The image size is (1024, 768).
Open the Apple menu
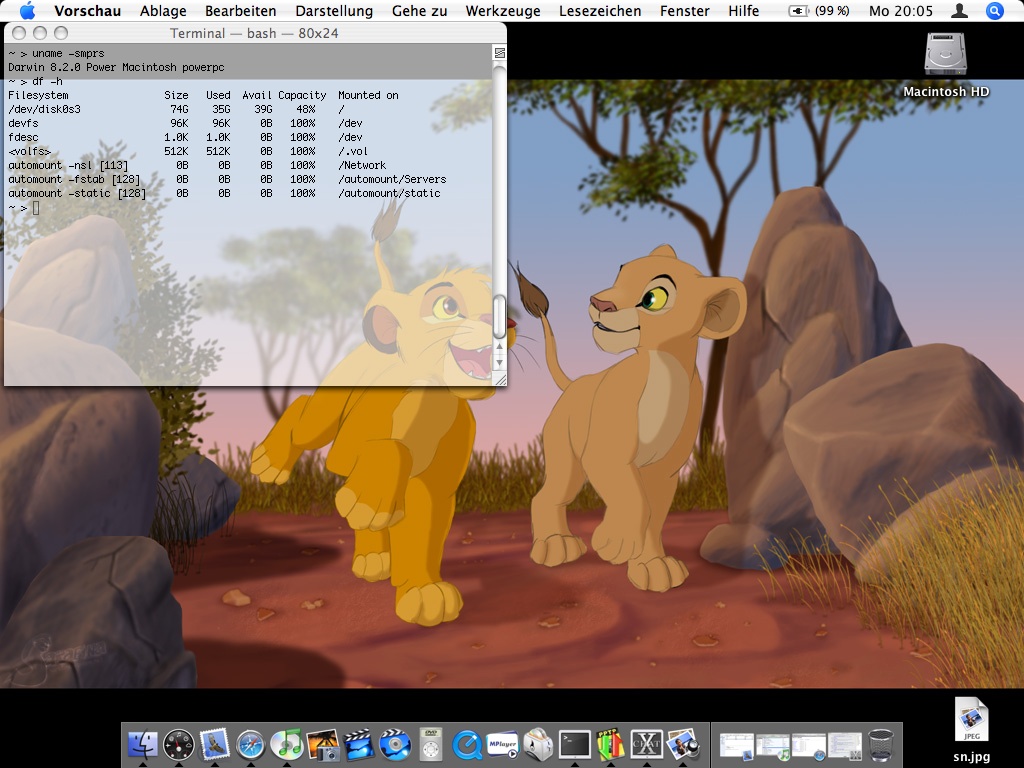pyautogui.click(x=27, y=11)
